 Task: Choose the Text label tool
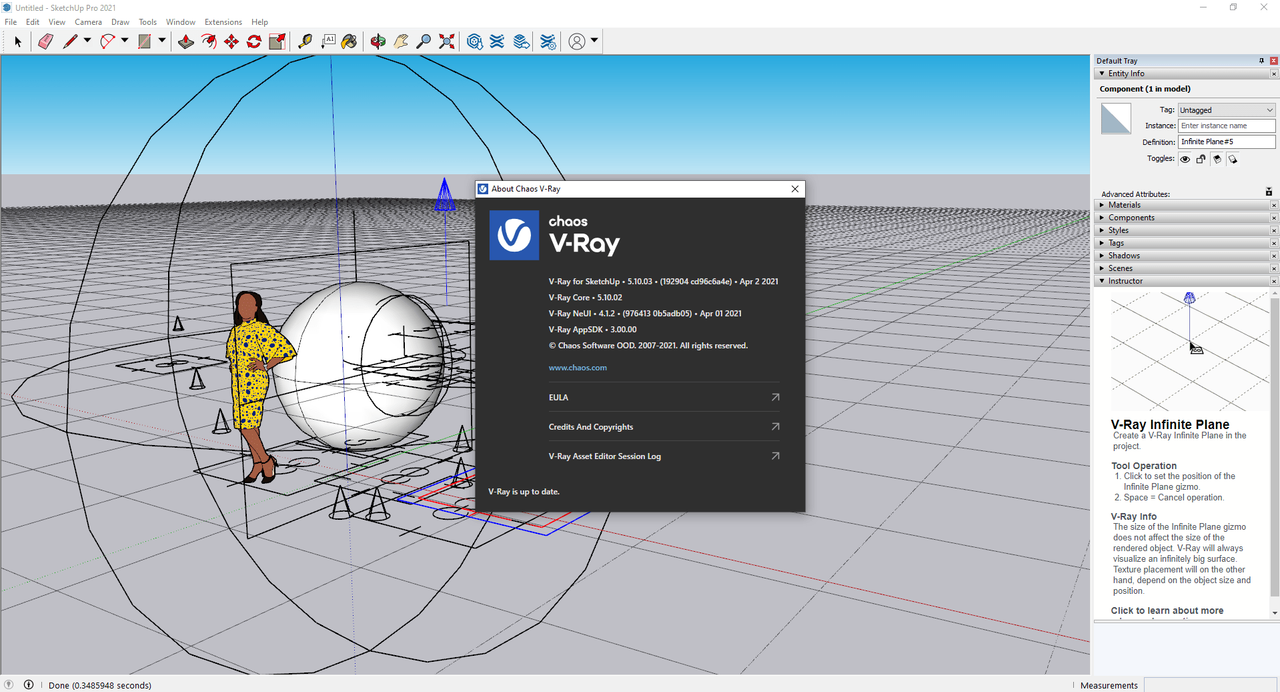[x=328, y=41]
